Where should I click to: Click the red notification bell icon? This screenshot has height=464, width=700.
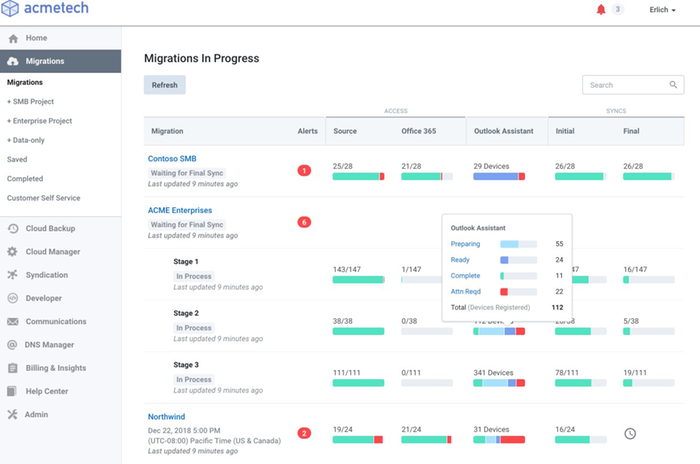point(601,10)
